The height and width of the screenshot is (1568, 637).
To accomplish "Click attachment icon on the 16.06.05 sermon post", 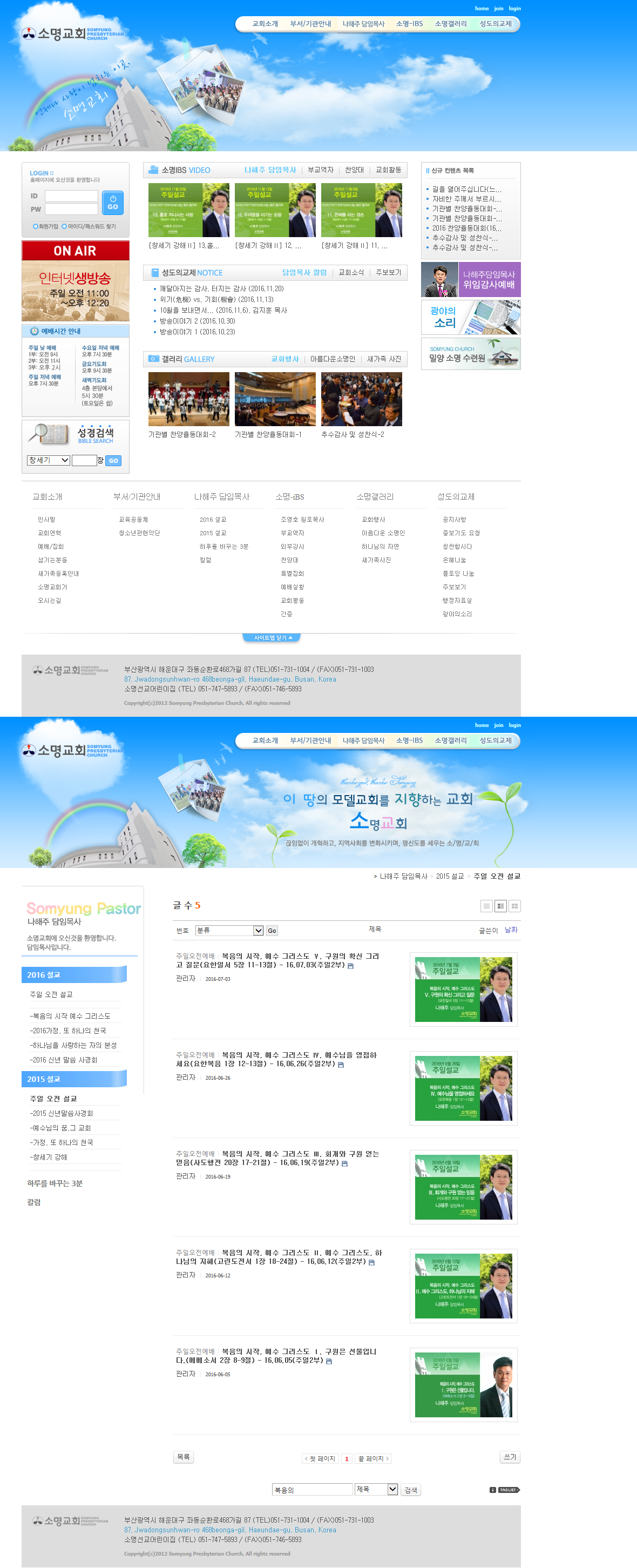I will tap(329, 1361).
